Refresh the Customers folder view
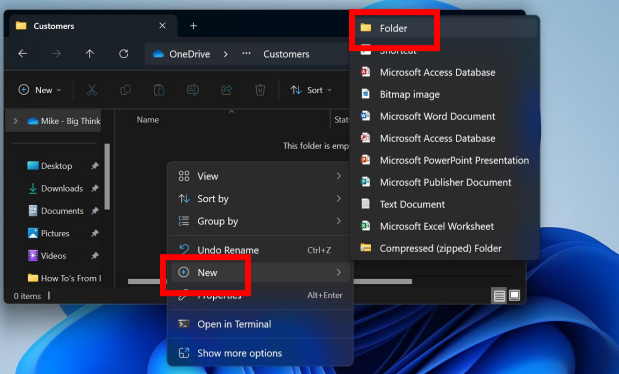The width and height of the screenshot is (619, 374). point(124,54)
